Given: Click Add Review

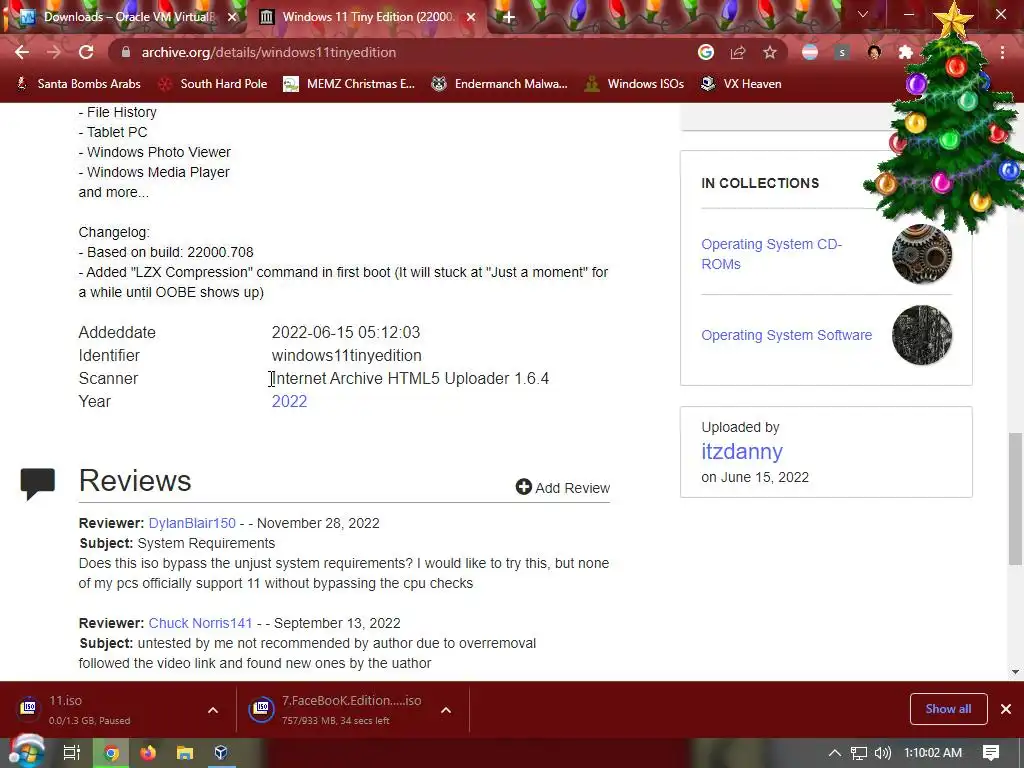Looking at the screenshot, I should 563,487.
